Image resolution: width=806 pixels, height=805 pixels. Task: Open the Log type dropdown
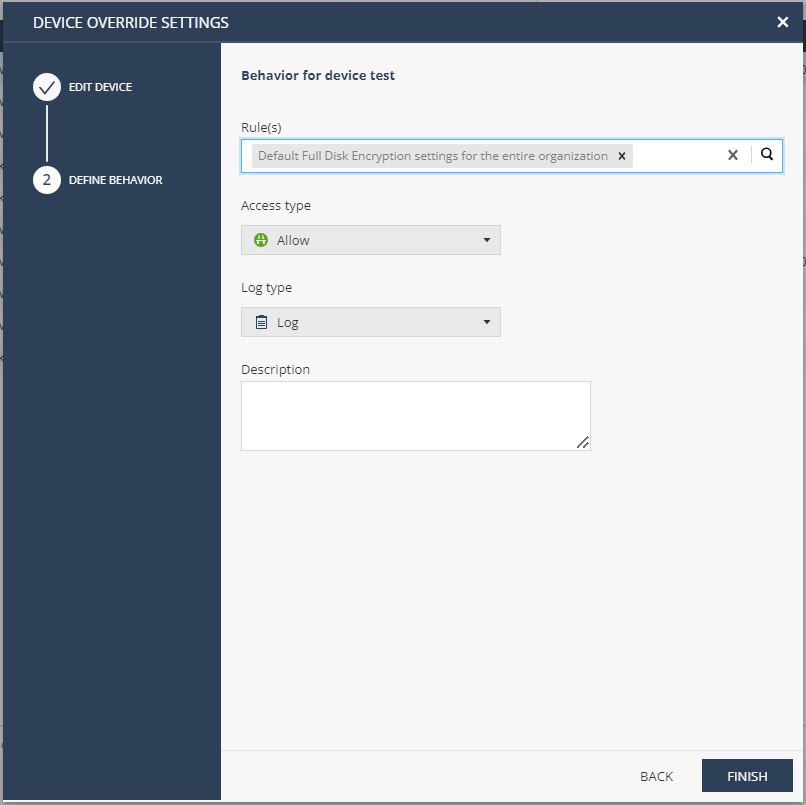371,322
